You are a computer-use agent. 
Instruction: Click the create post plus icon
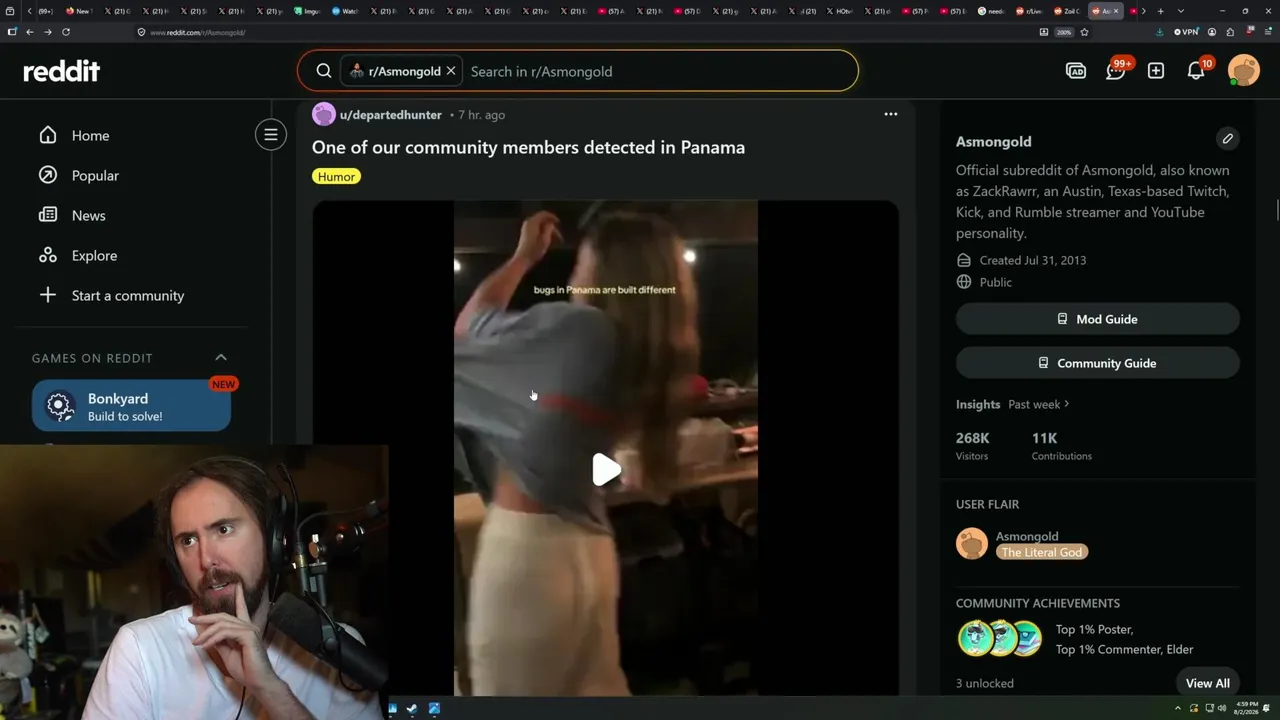1156,71
